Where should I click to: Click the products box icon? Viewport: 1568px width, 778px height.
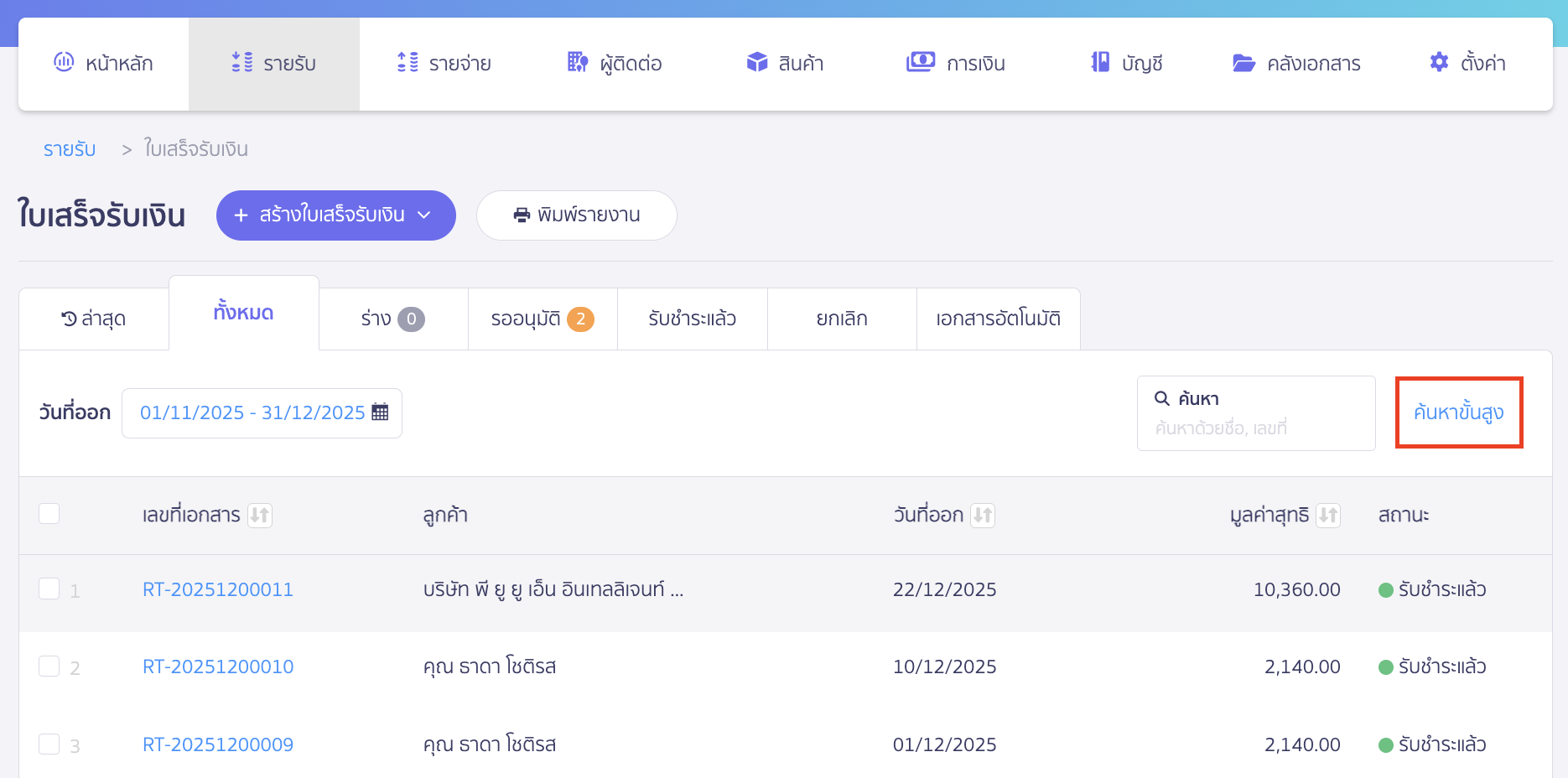coord(757,62)
